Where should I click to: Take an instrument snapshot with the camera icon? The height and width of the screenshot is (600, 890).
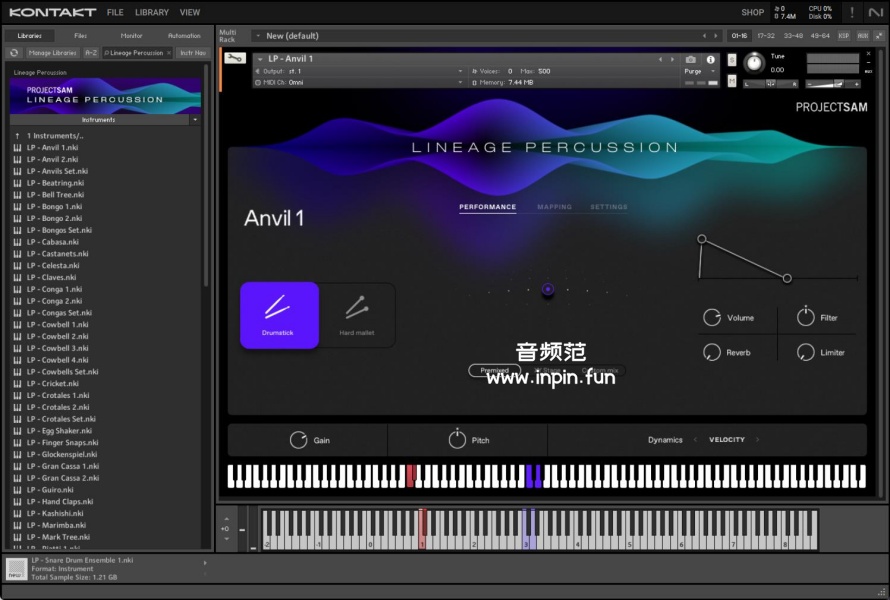click(x=690, y=59)
